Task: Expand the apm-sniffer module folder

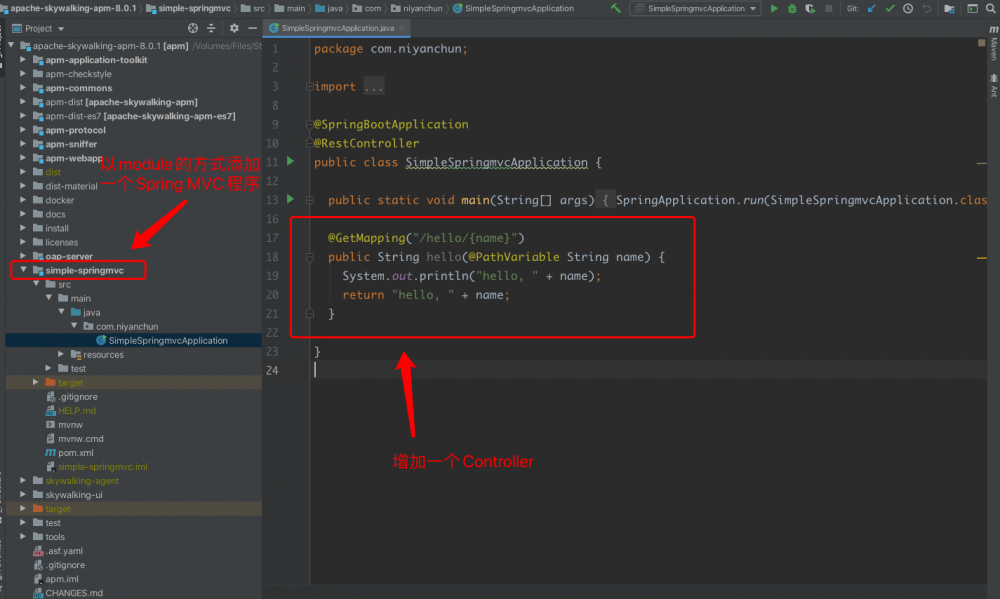Action: tap(24, 144)
